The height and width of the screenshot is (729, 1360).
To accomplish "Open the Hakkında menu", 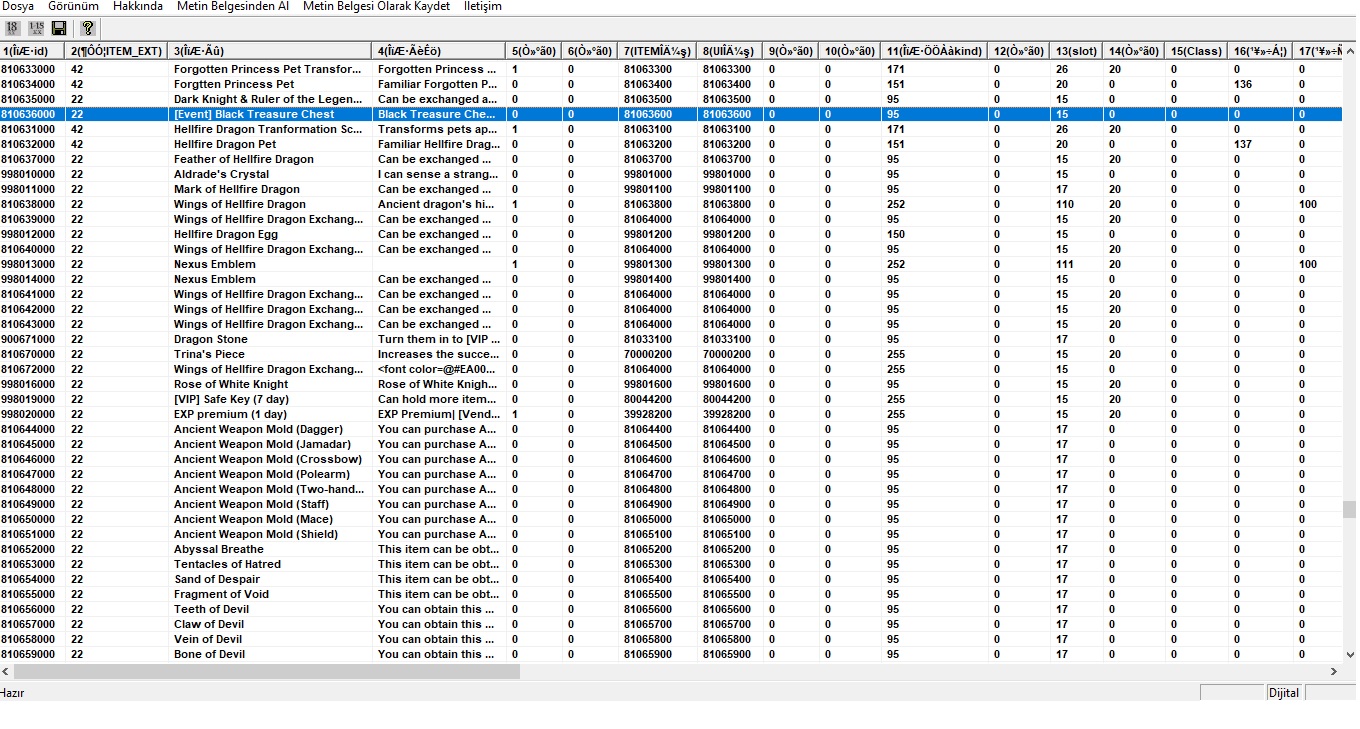I will pos(138,6).
